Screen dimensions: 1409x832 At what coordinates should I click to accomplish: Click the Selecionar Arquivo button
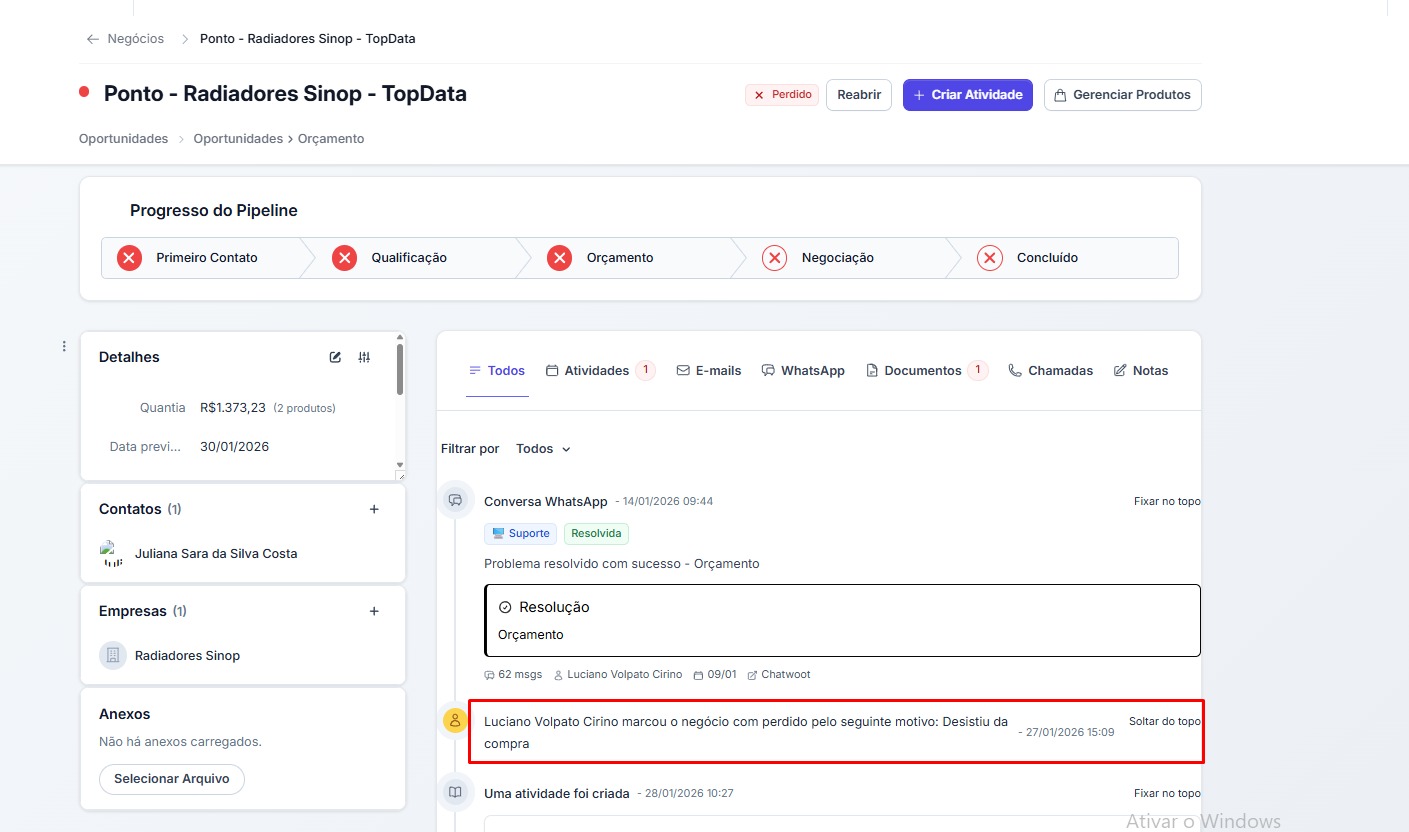(x=171, y=779)
